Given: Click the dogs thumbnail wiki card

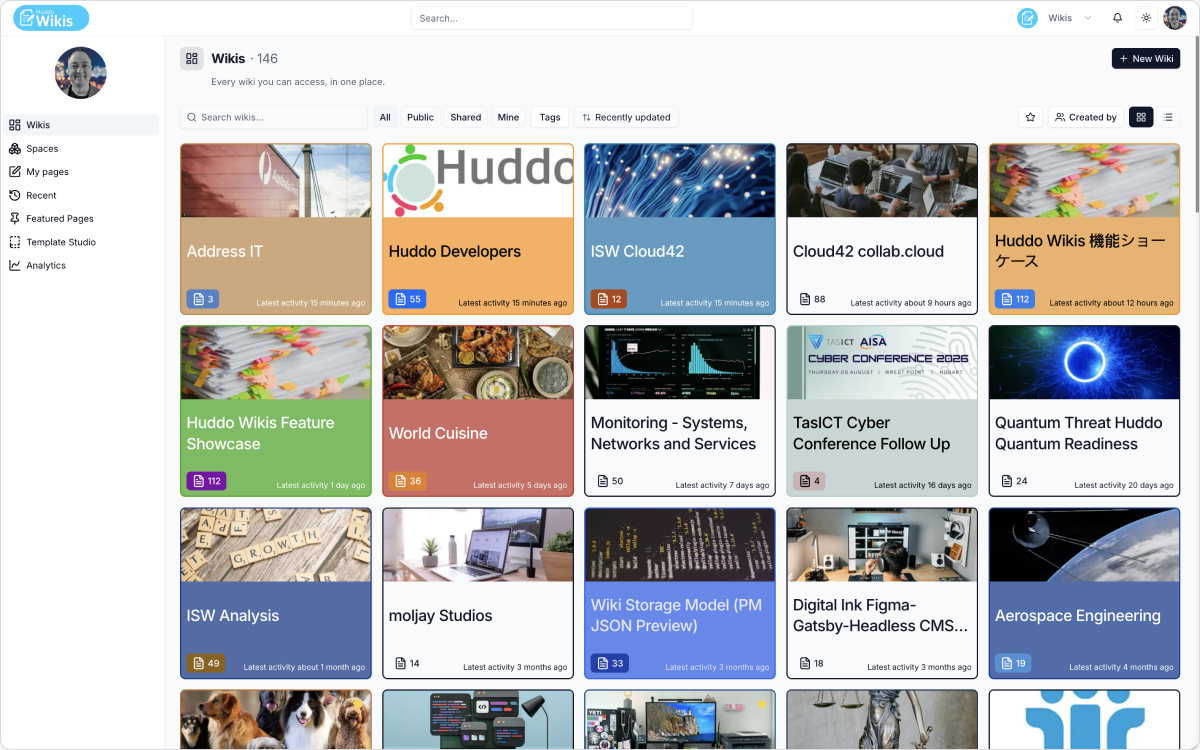Looking at the screenshot, I should (276, 720).
